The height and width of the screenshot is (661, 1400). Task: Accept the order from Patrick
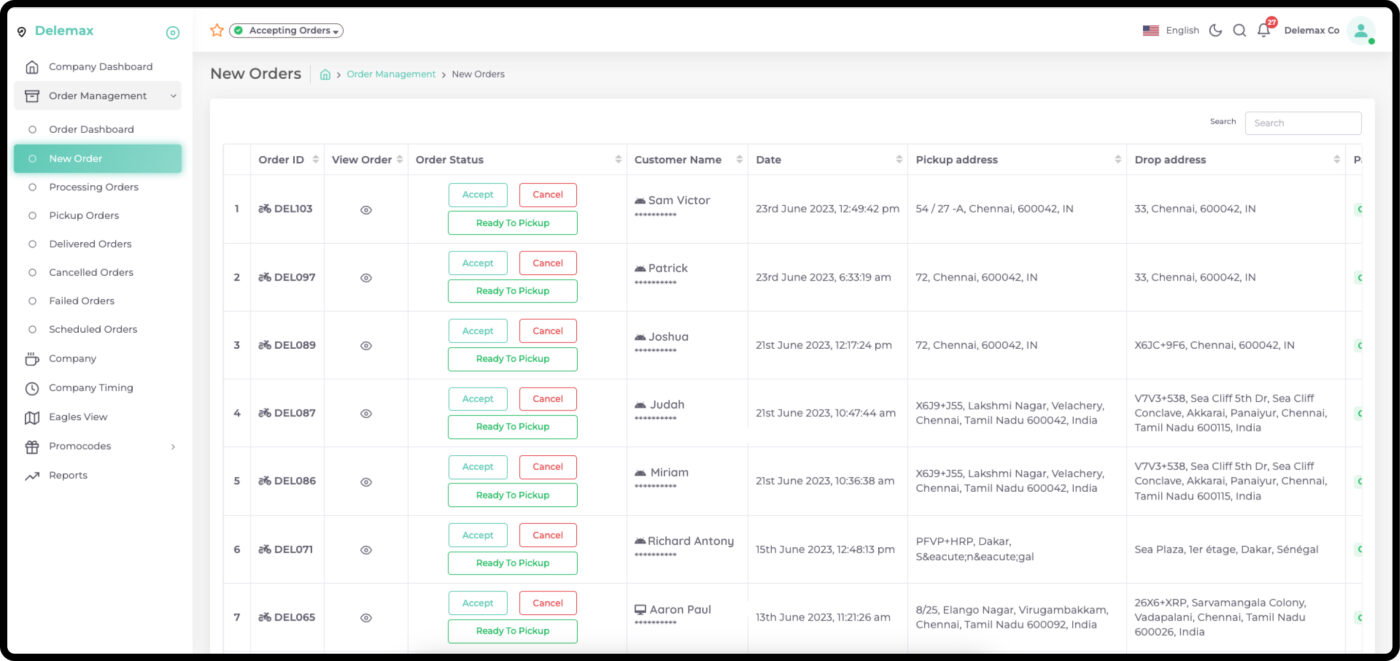[477, 263]
